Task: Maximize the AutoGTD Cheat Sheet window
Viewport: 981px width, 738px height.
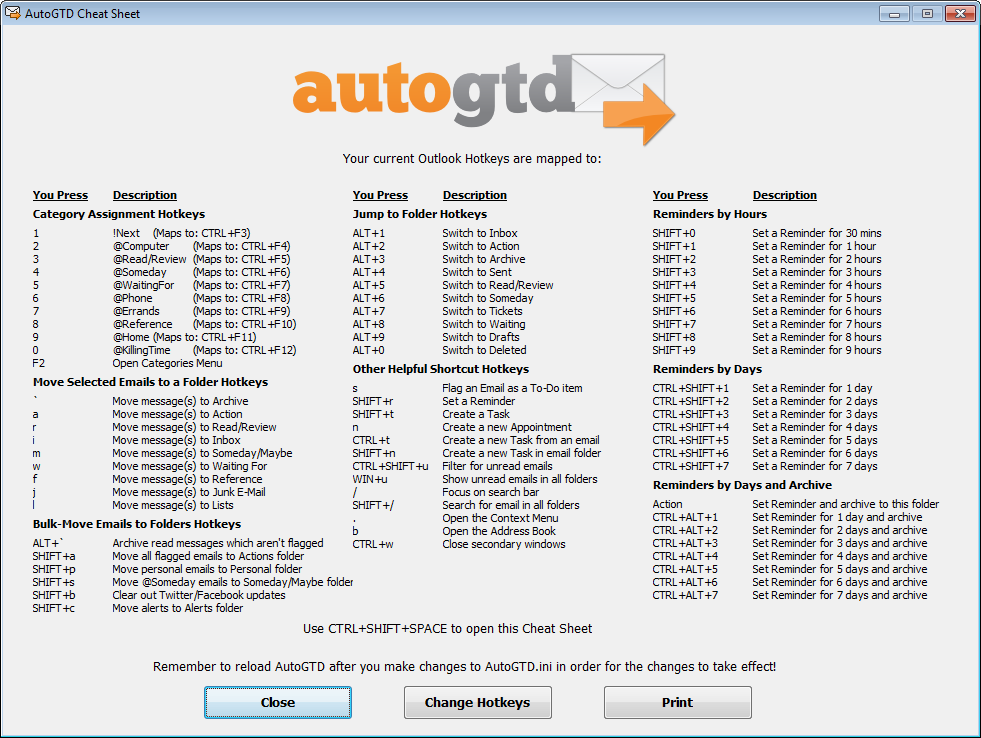Action: 927,13
